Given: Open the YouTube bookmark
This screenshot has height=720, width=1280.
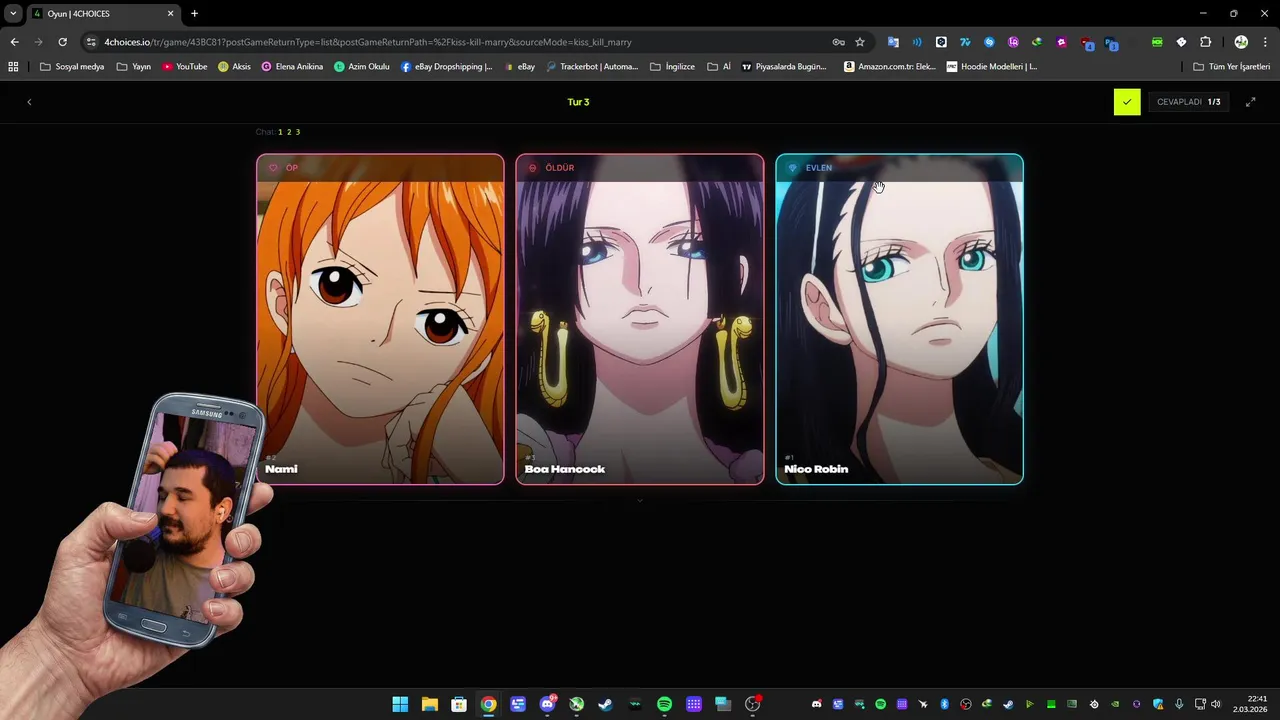Looking at the screenshot, I should 185,67.
